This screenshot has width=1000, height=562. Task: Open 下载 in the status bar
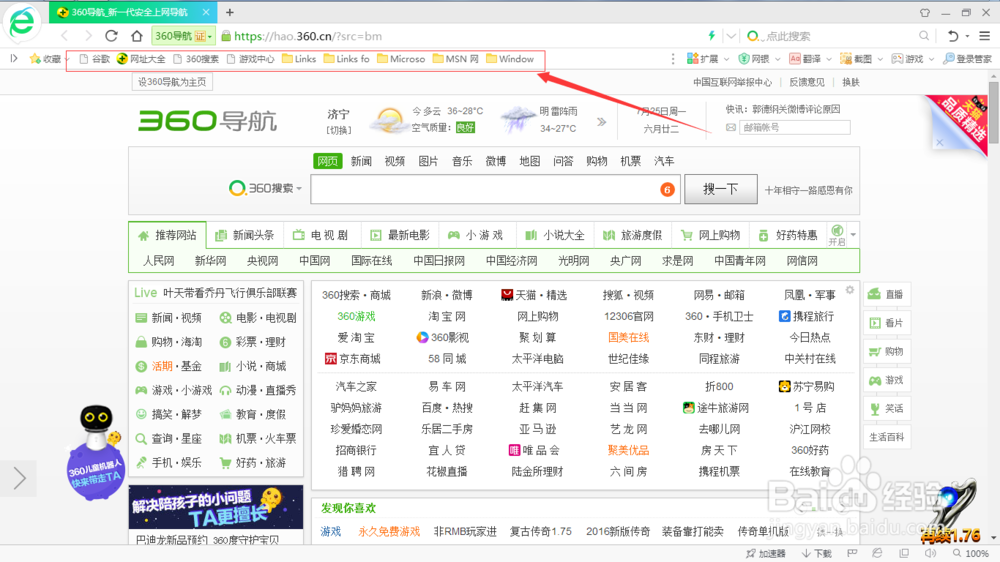pyautogui.click(x=817, y=553)
